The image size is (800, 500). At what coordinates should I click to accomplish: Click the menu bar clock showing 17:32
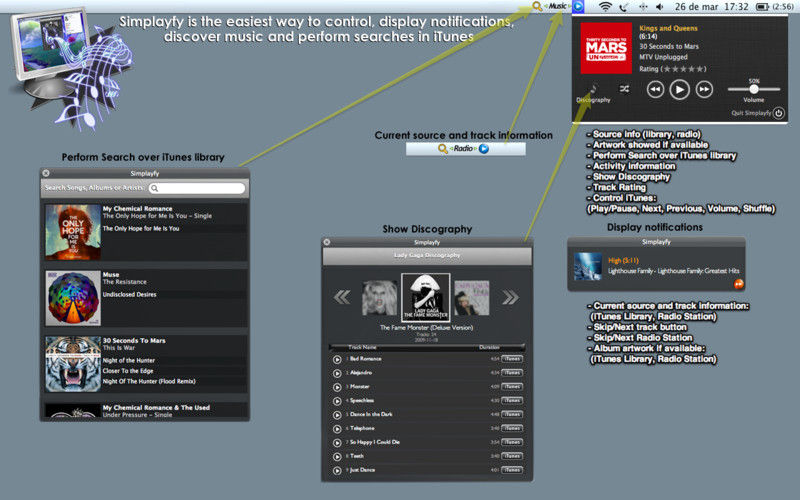click(736, 7)
